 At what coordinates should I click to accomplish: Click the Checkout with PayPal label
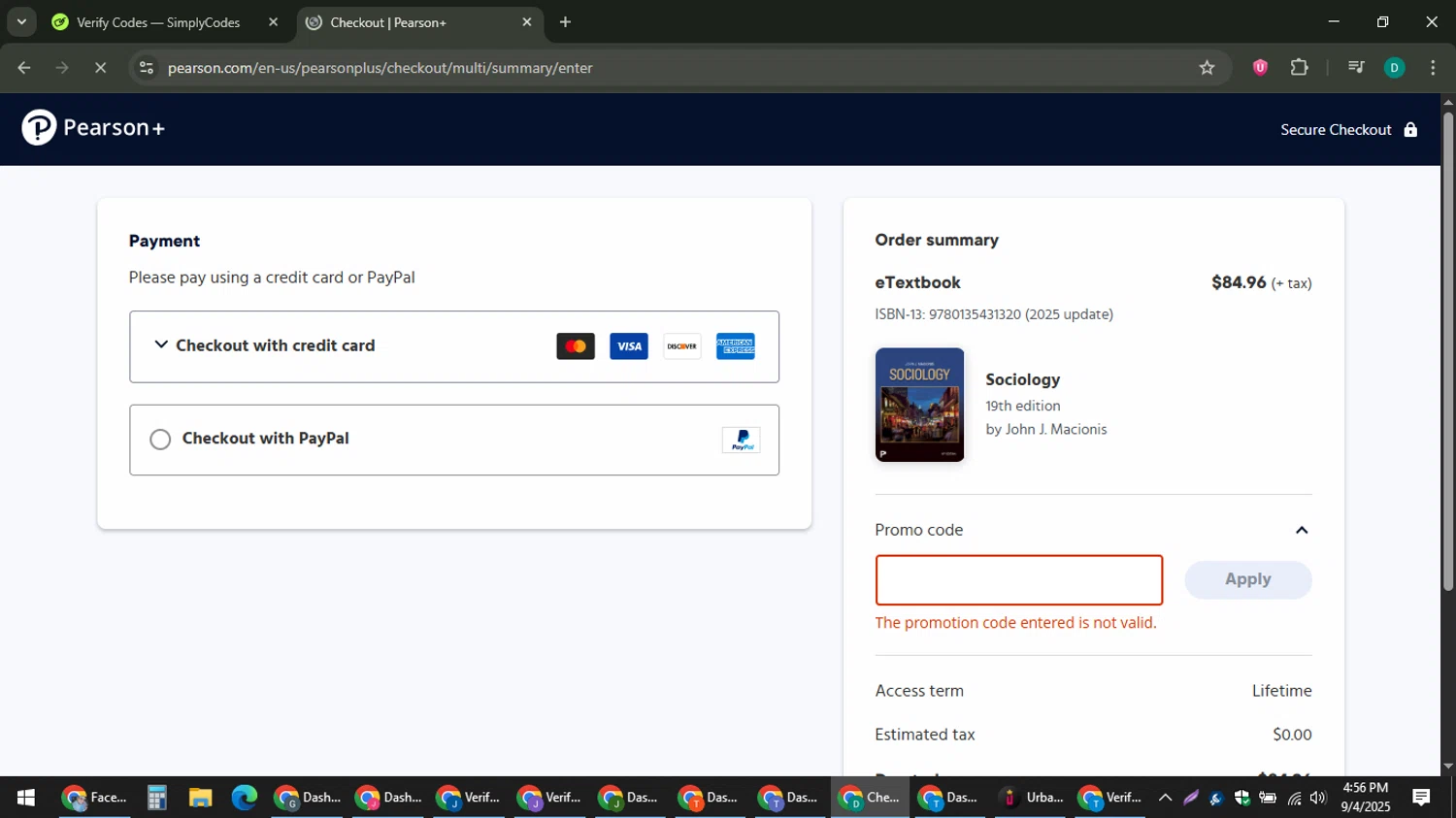coord(265,439)
